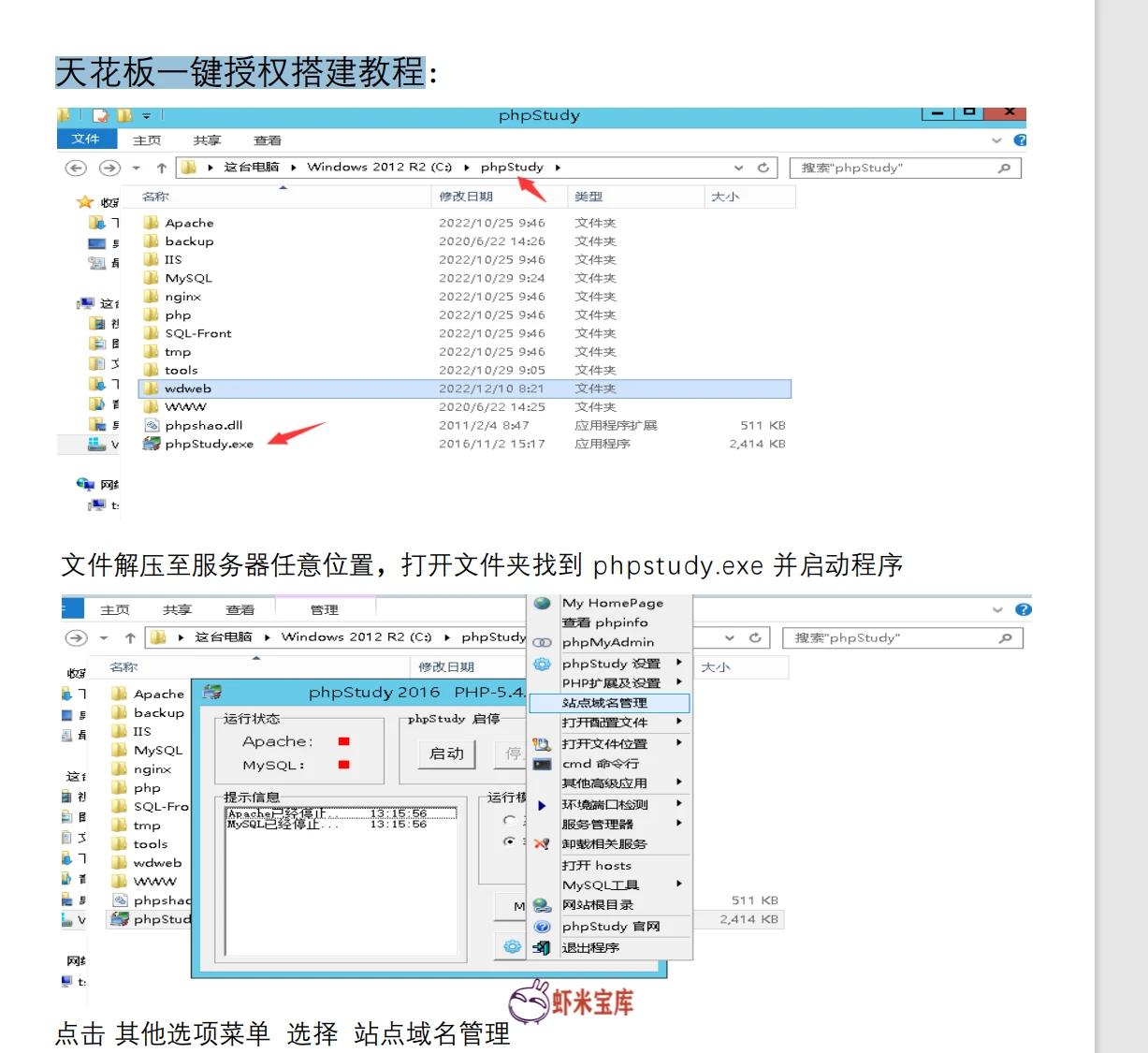This screenshot has height=1053, width=1148.
Task: Click the Forward arrow in first Explorer screenshot
Action: [109, 168]
